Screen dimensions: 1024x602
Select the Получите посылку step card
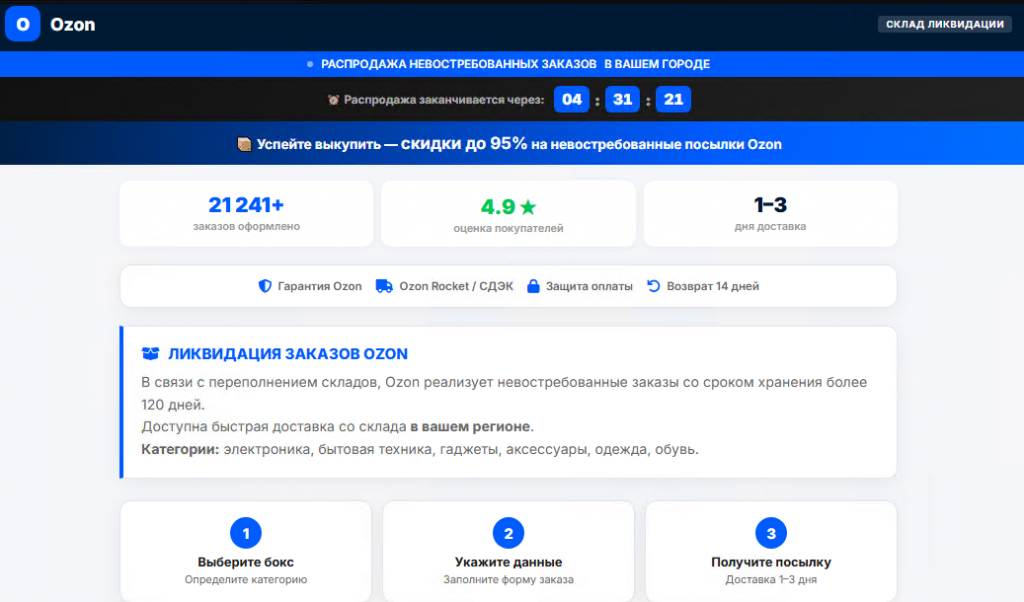point(771,552)
